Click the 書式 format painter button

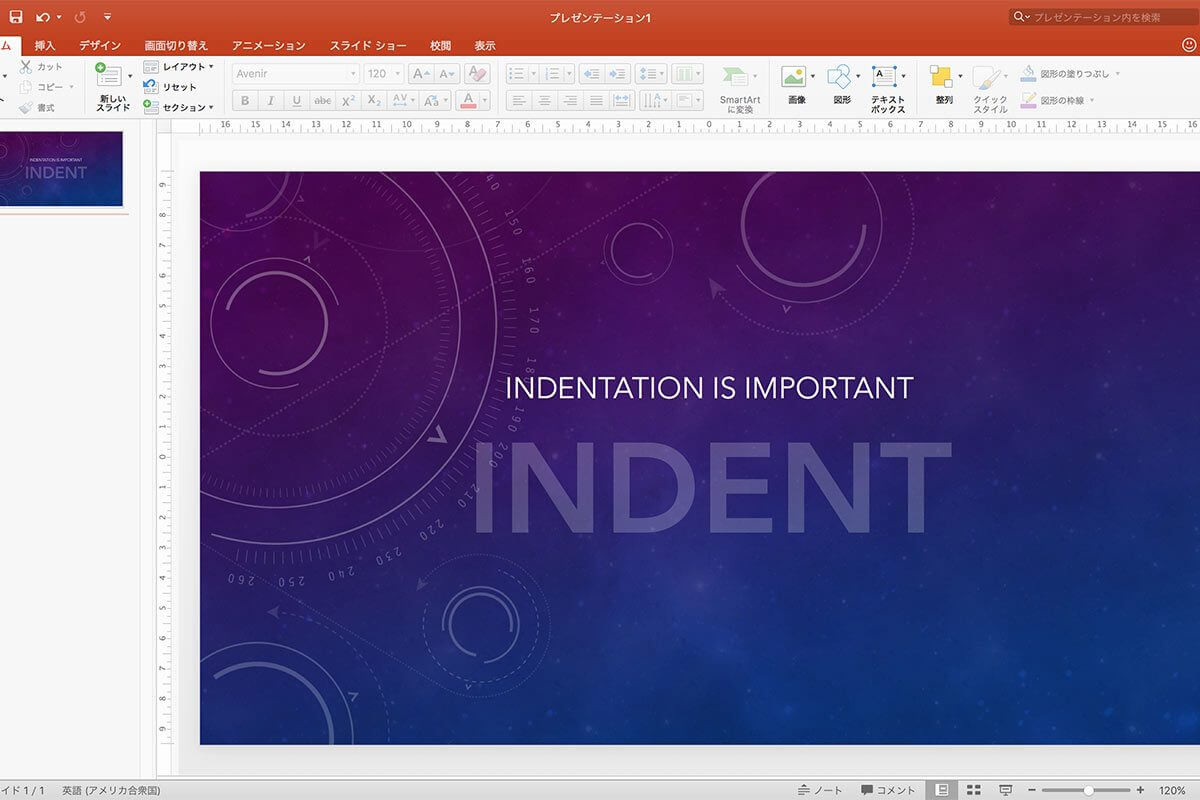(x=39, y=107)
